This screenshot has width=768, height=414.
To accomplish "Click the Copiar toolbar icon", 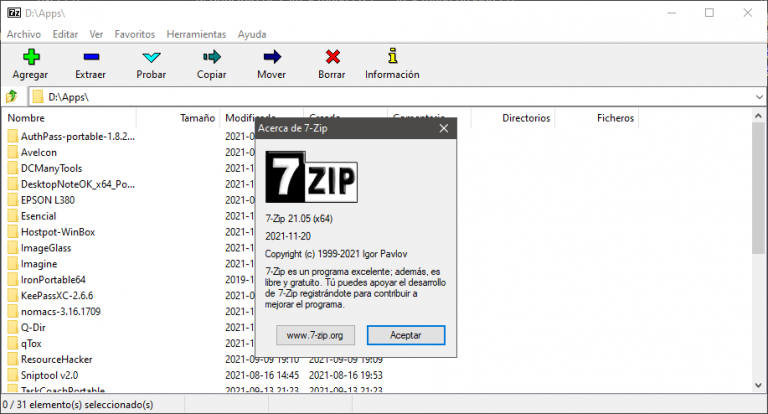I will pyautogui.click(x=211, y=57).
